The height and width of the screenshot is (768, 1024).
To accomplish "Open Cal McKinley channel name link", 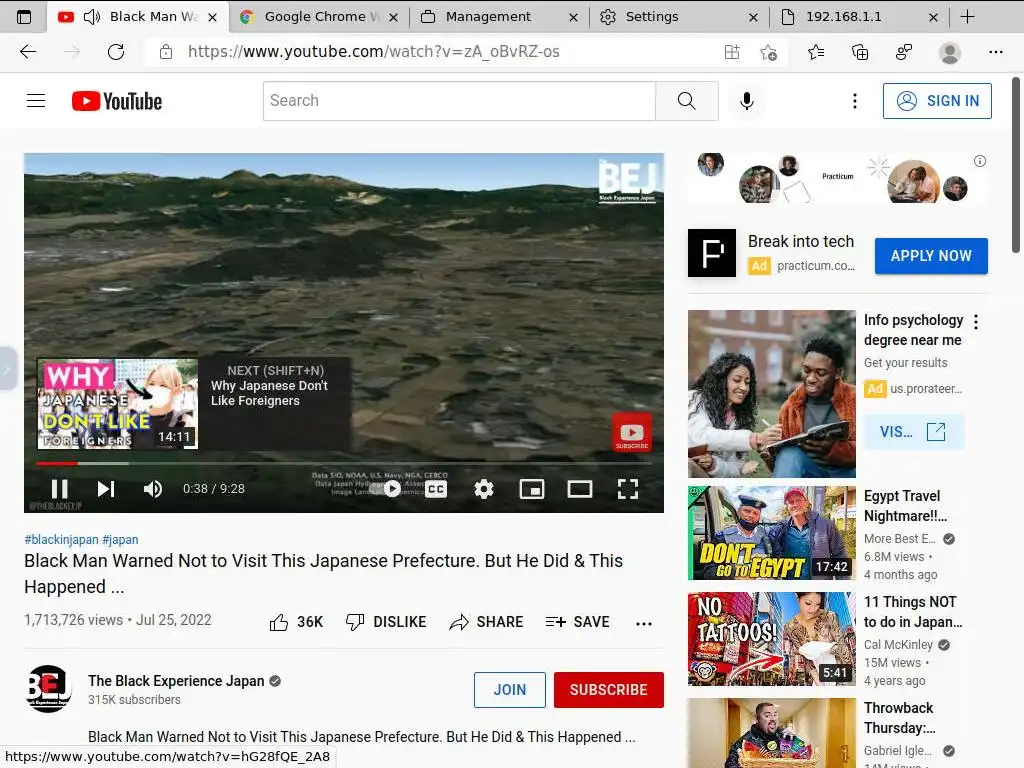I will pos(898,645).
